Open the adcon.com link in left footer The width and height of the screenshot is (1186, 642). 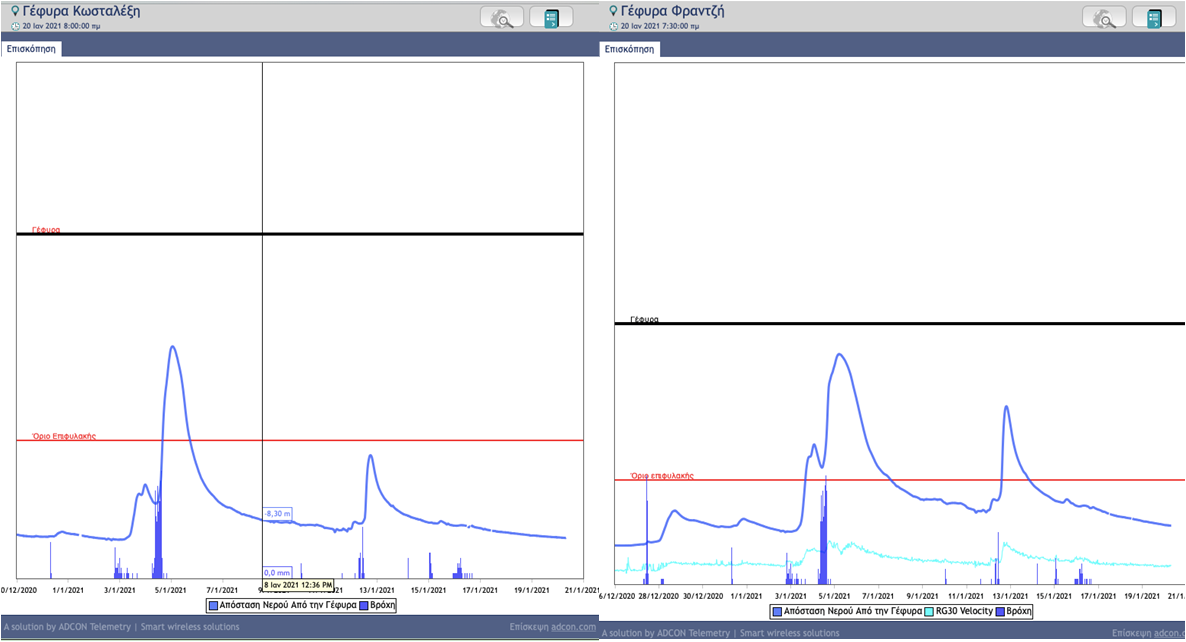coord(576,628)
